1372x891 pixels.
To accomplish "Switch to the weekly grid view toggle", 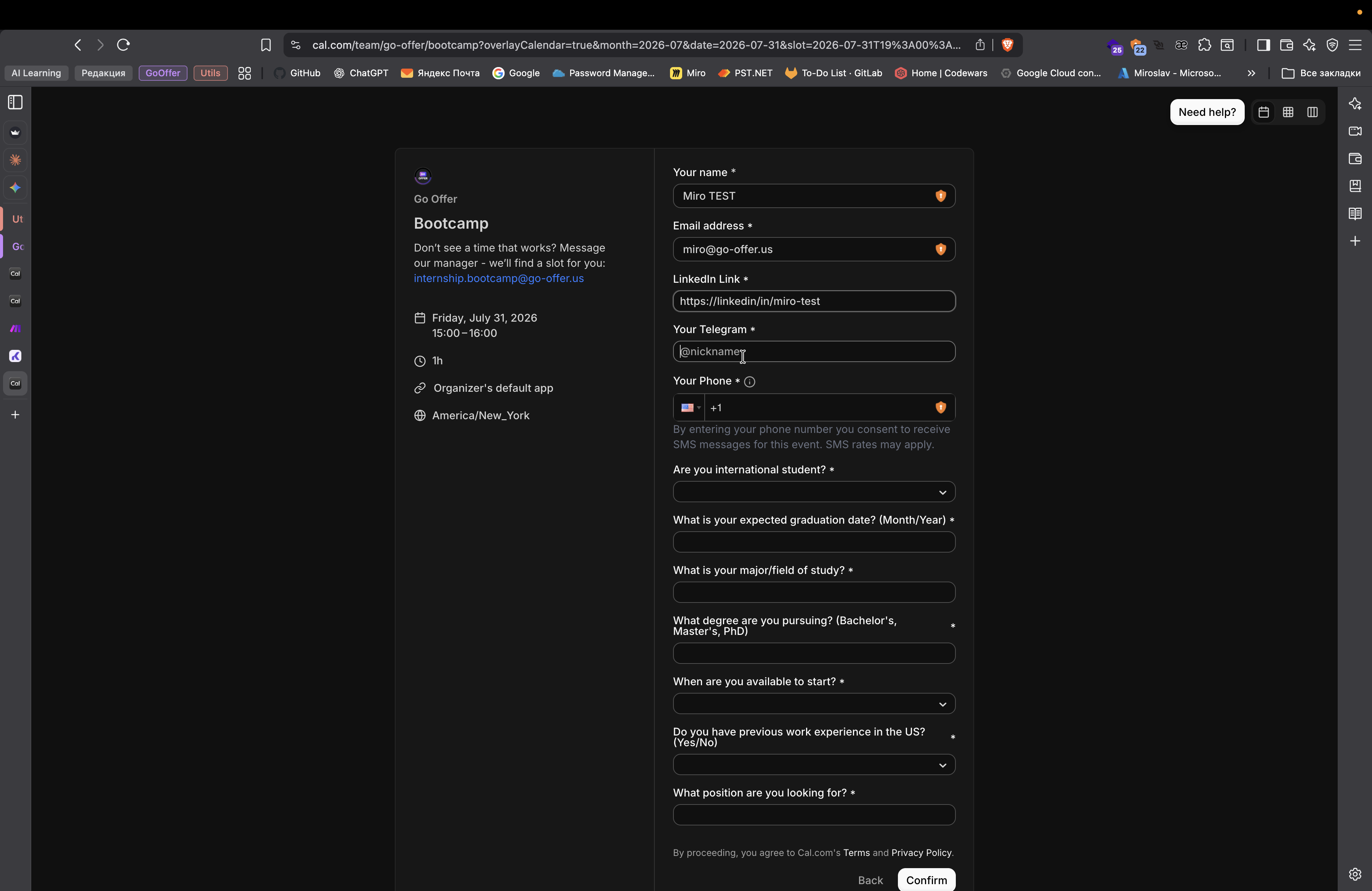I will [x=1288, y=112].
